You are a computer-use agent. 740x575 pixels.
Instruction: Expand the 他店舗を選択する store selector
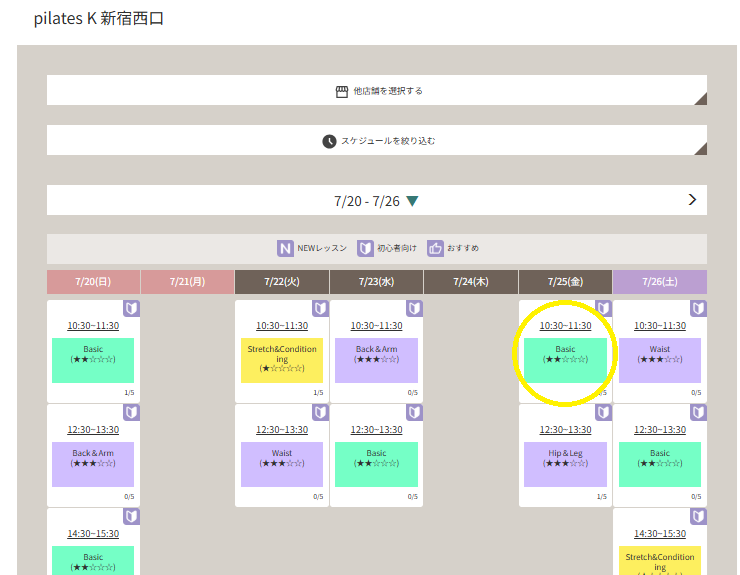coord(377,90)
